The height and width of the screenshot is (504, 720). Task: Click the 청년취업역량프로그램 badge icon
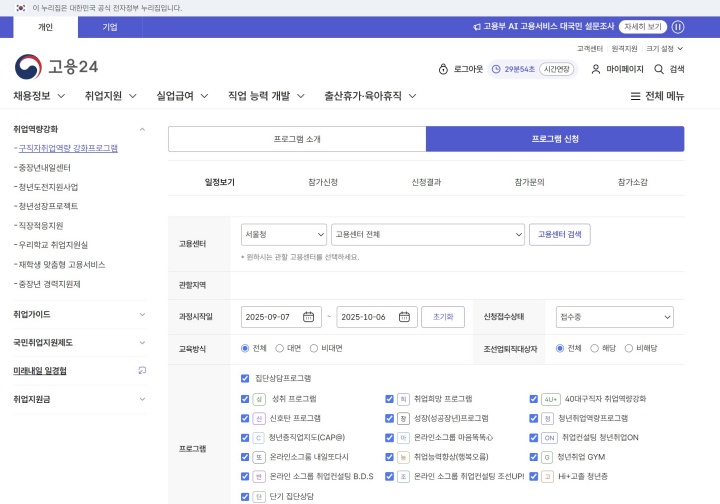click(547, 418)
